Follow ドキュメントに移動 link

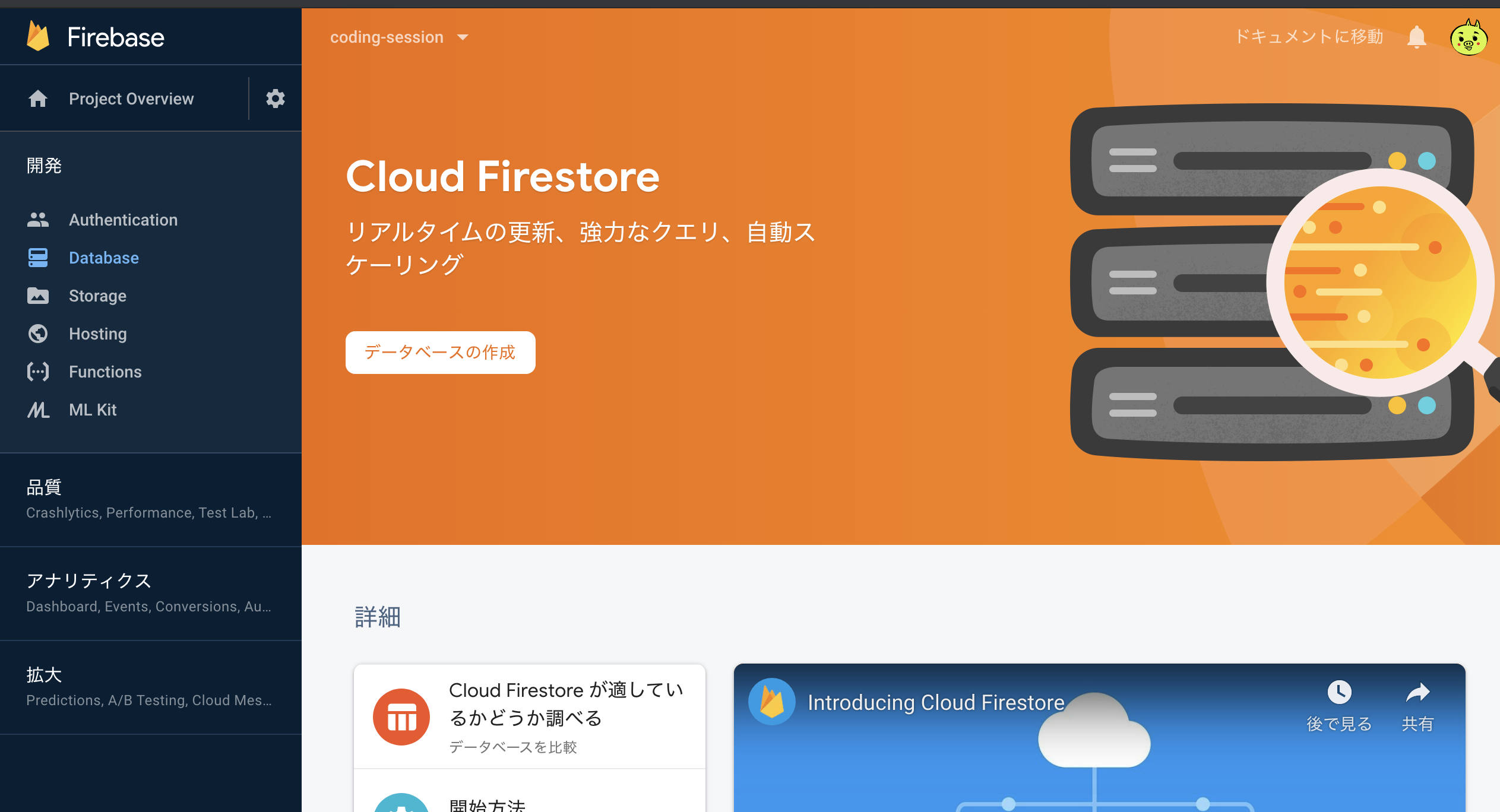1309,37
